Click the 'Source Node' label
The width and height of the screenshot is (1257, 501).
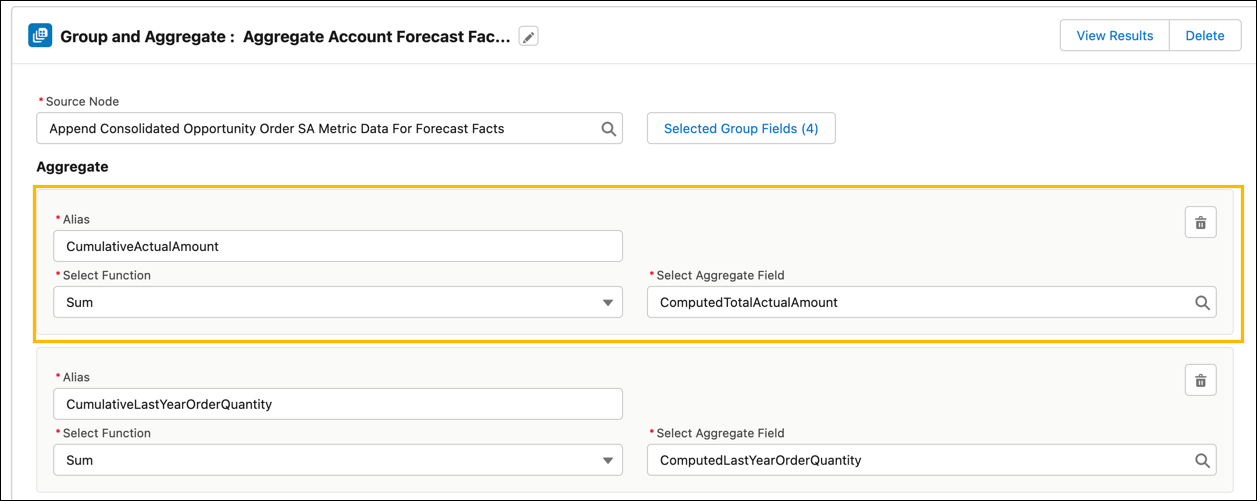pos(82,102)
